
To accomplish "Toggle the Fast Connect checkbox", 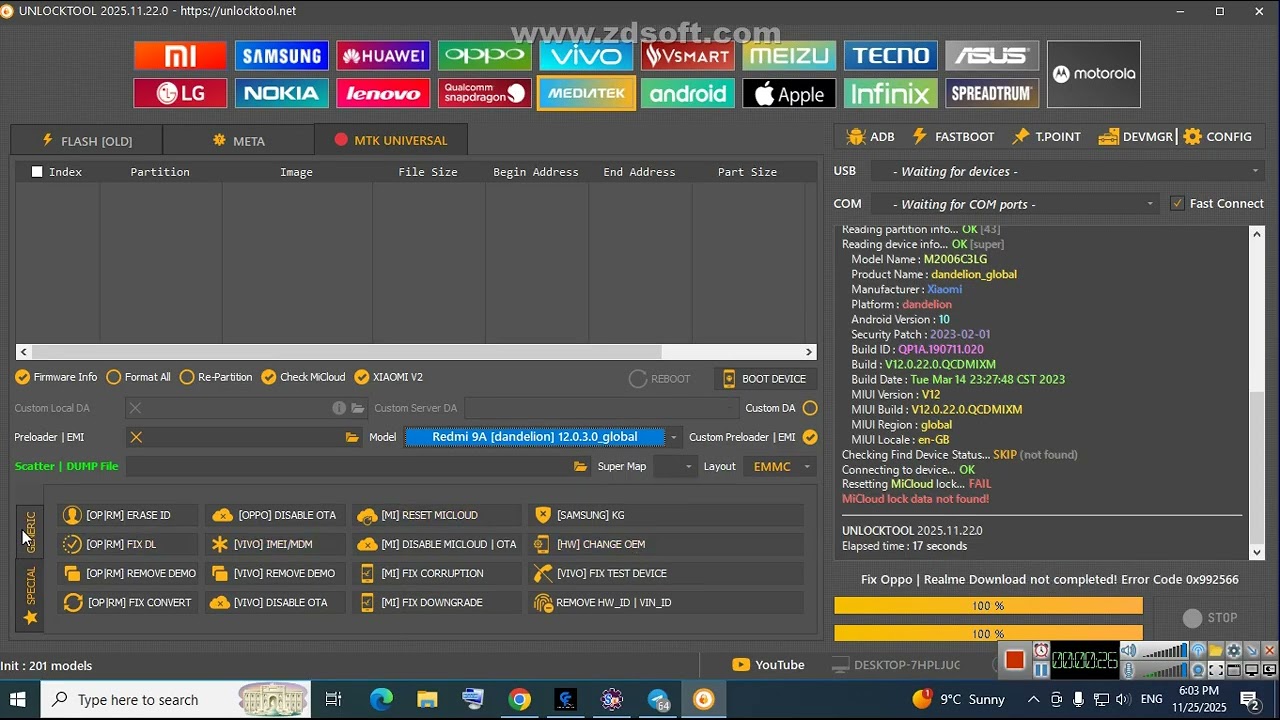I will coord(1177,203).
